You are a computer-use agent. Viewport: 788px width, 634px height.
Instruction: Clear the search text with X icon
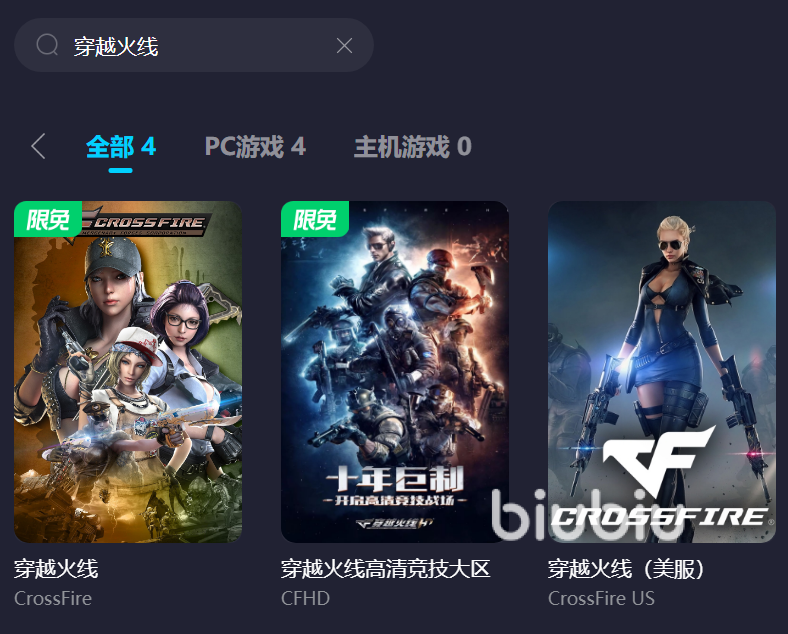pyautogui.click(x=344, y=46)
